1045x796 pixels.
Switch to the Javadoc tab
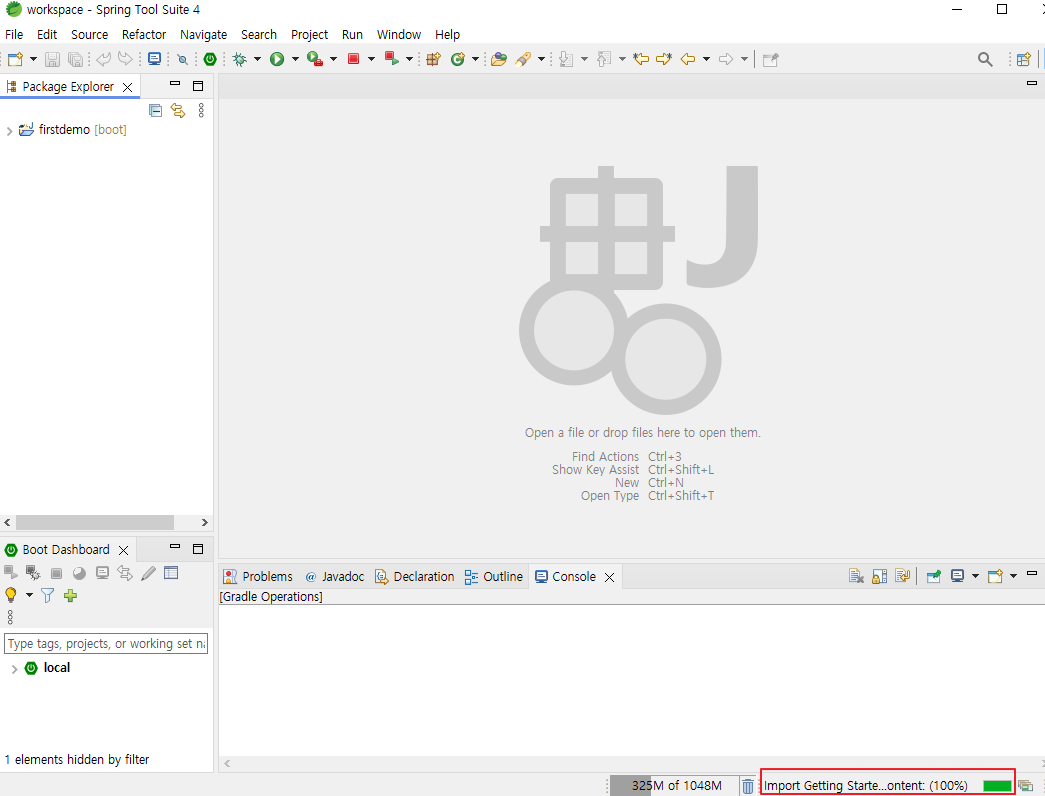(335, 577)
